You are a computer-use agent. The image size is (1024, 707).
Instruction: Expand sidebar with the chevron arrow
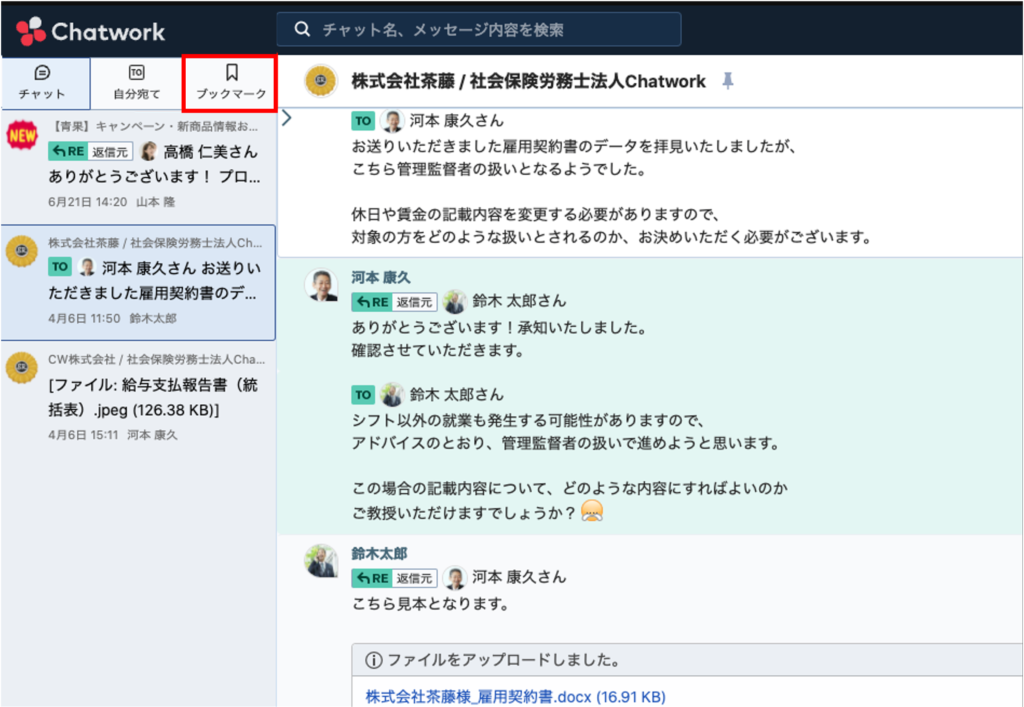click(x=287, y=118)
